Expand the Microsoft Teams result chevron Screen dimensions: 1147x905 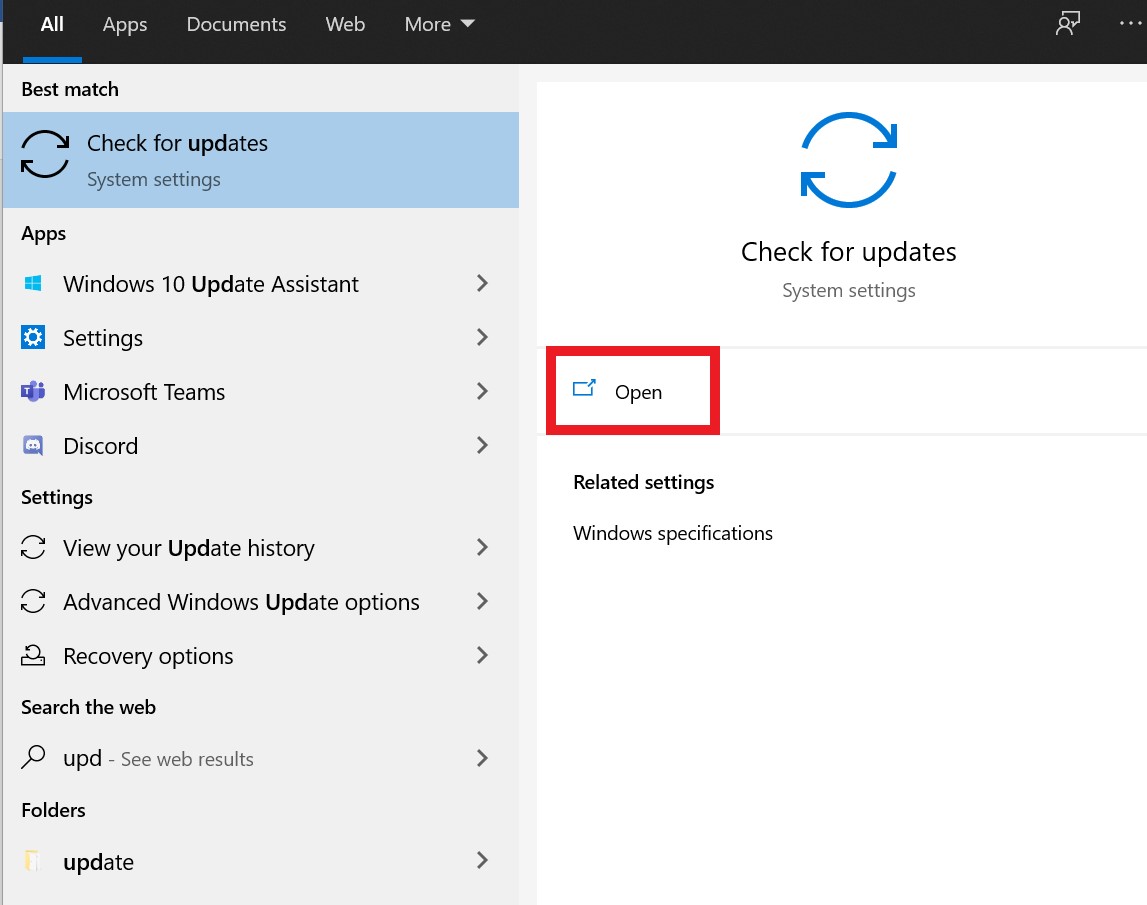(482, 392)
